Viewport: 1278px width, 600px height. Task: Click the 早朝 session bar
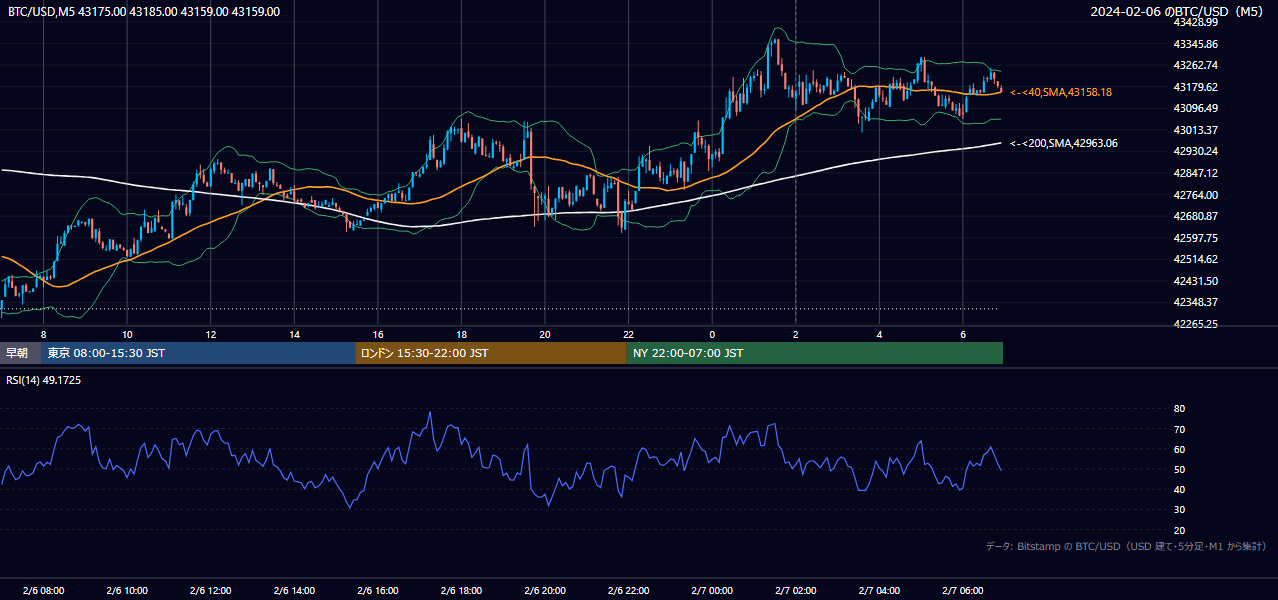[21, 353]
